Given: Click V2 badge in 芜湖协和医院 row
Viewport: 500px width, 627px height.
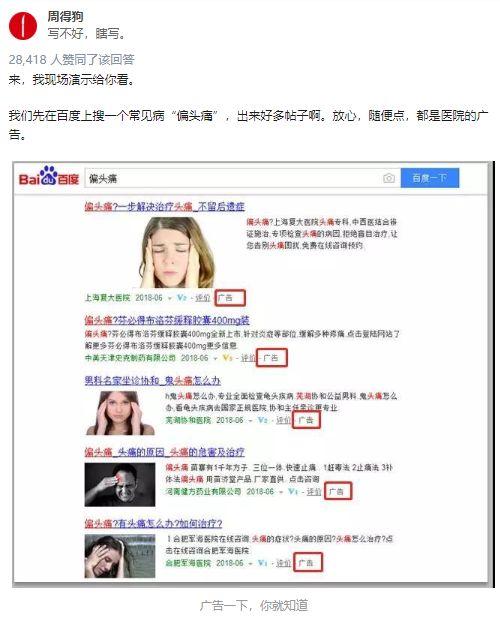Looking at the screenshot, I should (262, 420).
